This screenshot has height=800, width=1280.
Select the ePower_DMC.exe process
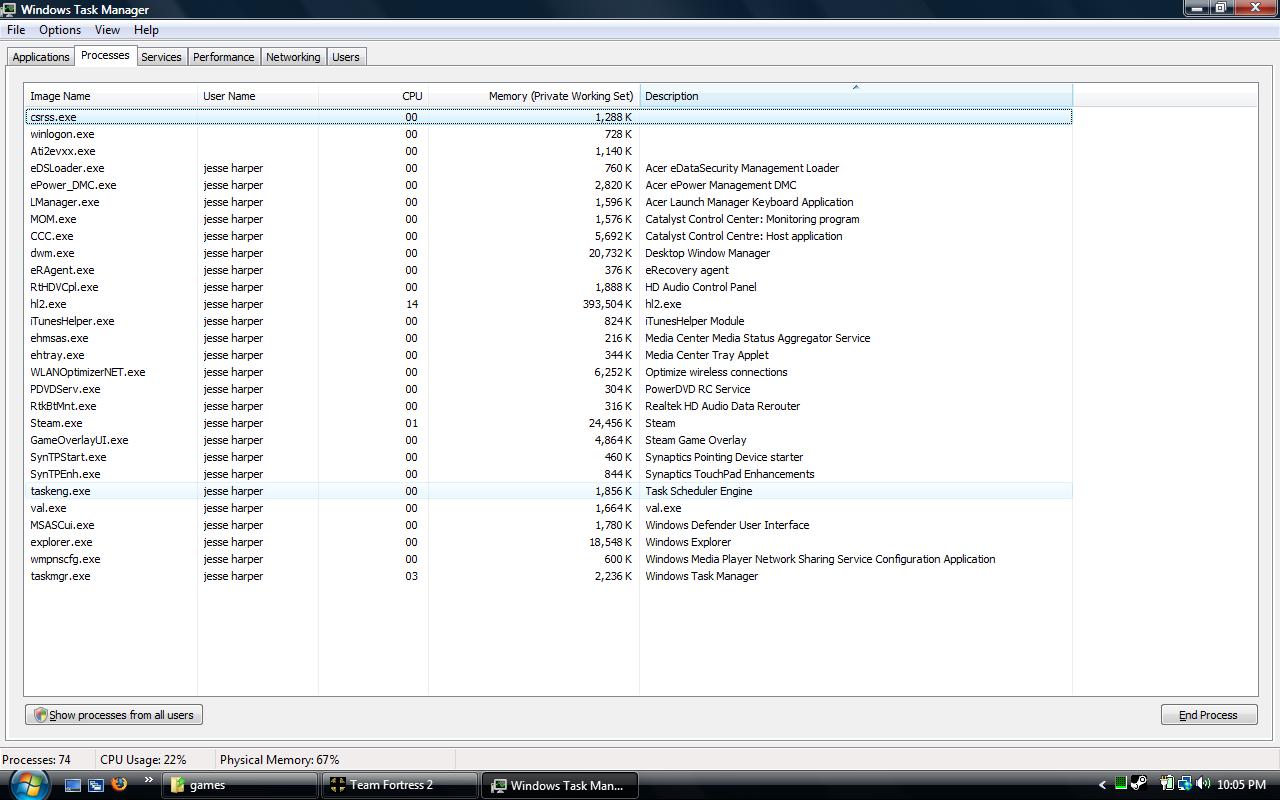click(x=548, y=185)
